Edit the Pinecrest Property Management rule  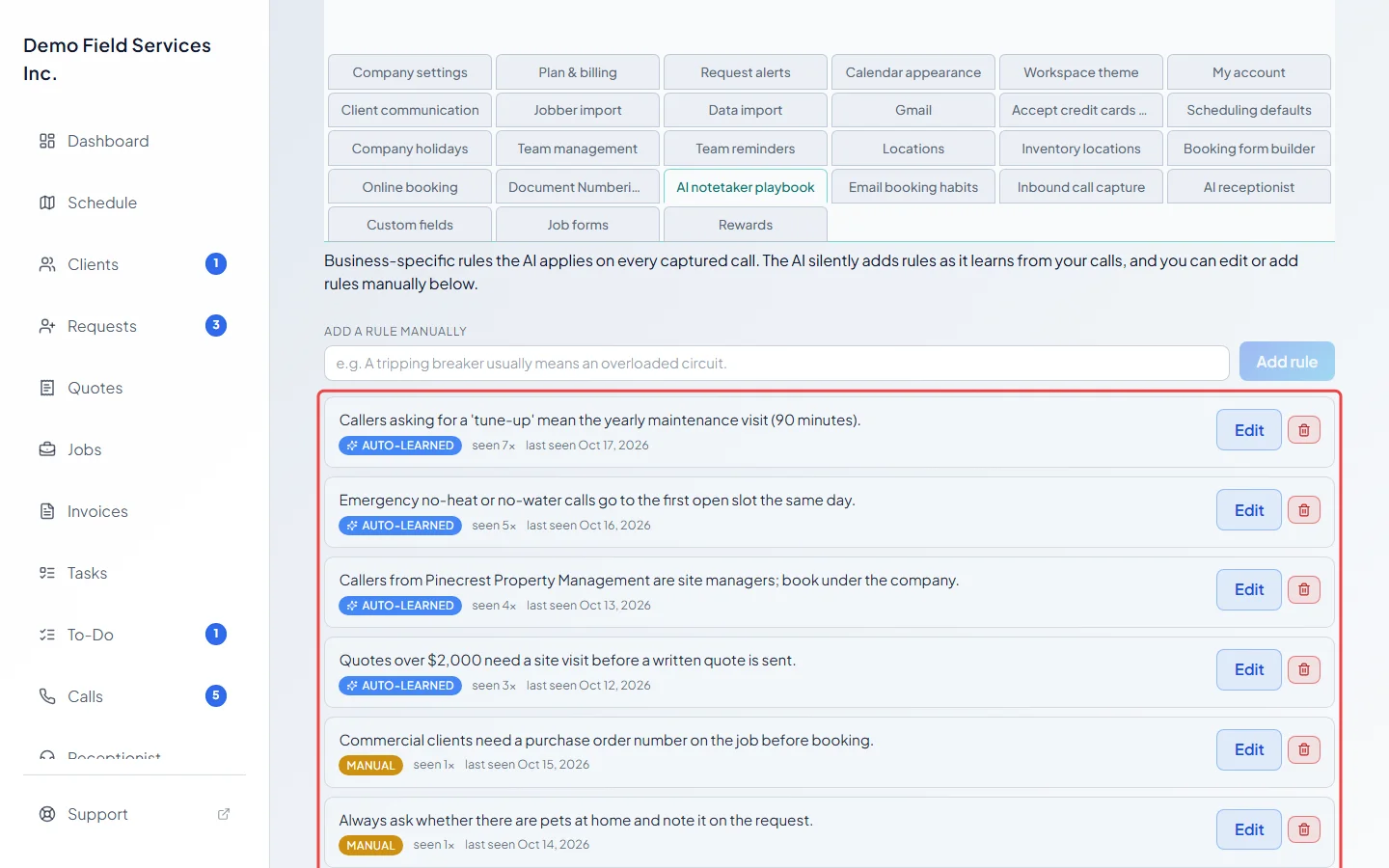[x=1249, y=589]
